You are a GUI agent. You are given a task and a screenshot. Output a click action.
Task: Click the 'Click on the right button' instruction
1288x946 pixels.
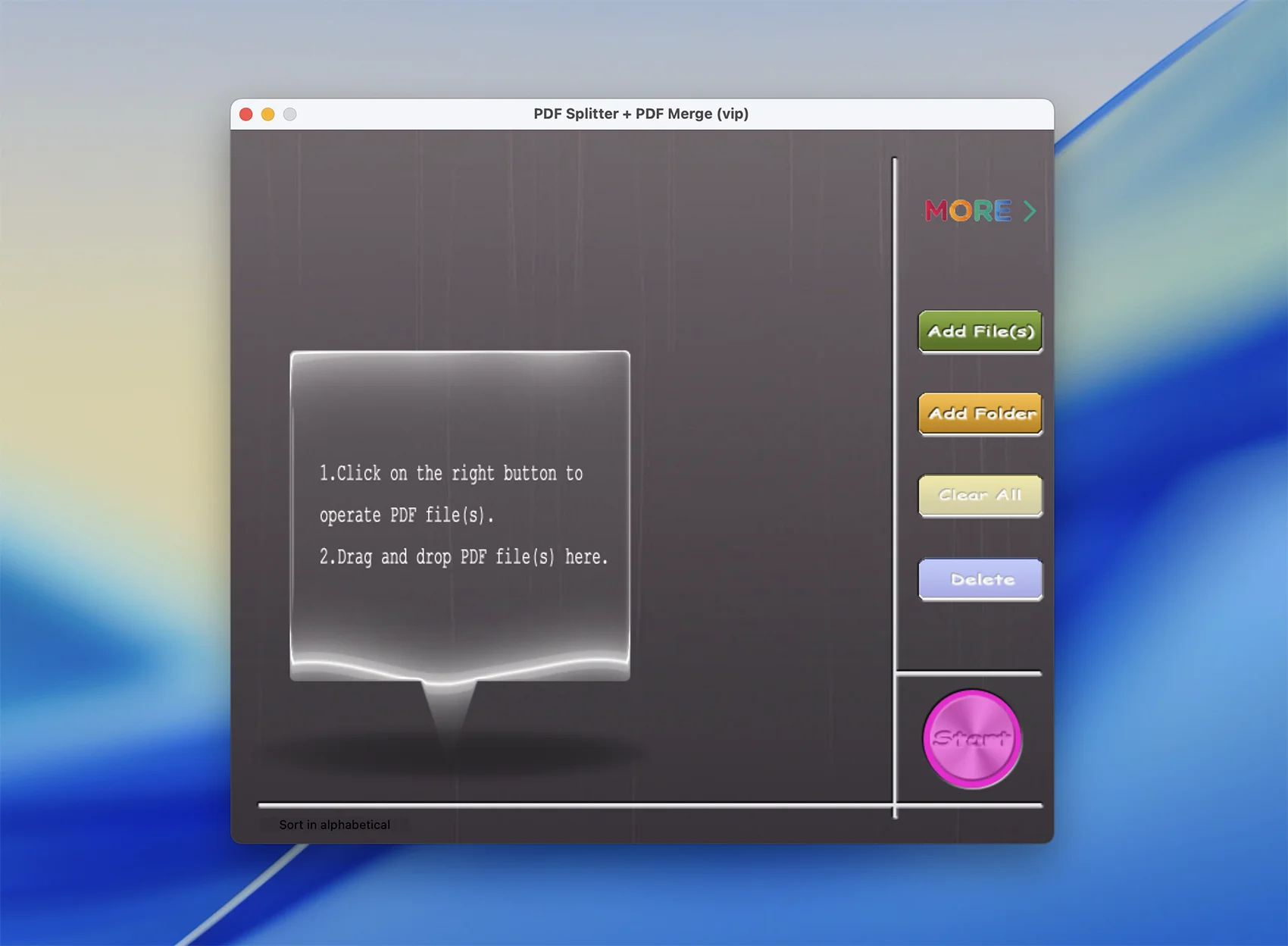[x=451, y=474]
